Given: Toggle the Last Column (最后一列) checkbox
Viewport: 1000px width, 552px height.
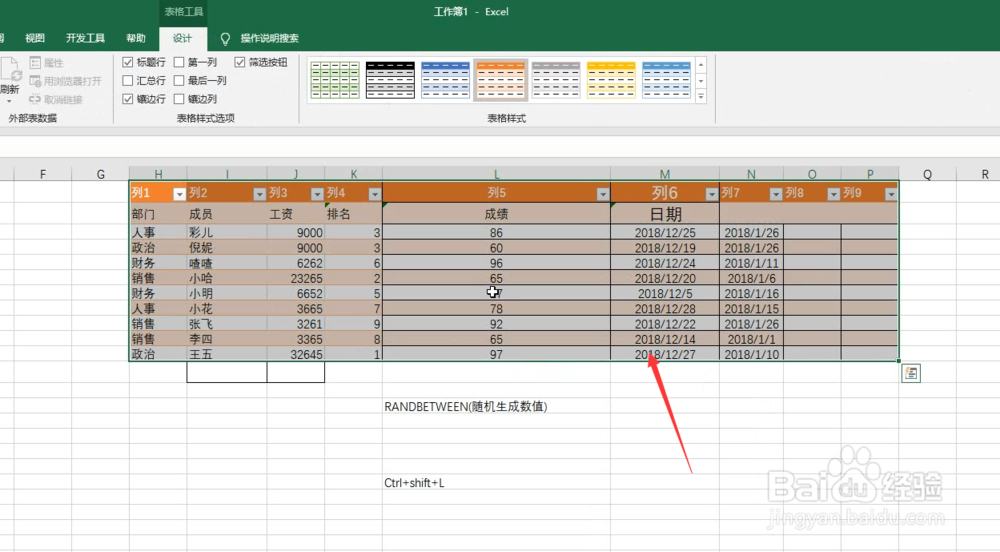Looking at the screenshot, I should [x=179, y=80].
